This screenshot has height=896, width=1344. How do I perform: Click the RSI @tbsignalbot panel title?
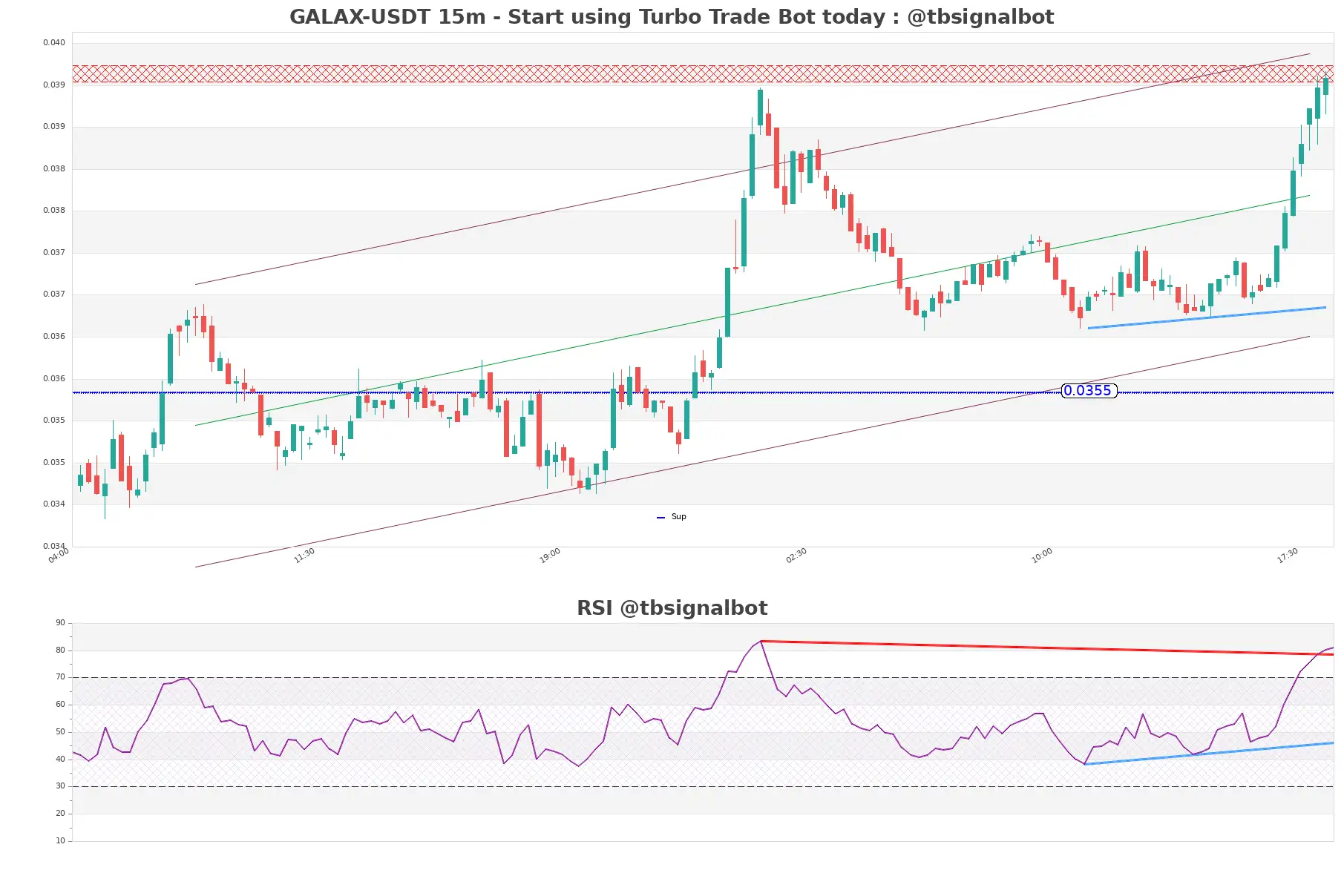[x=672, y=608]
